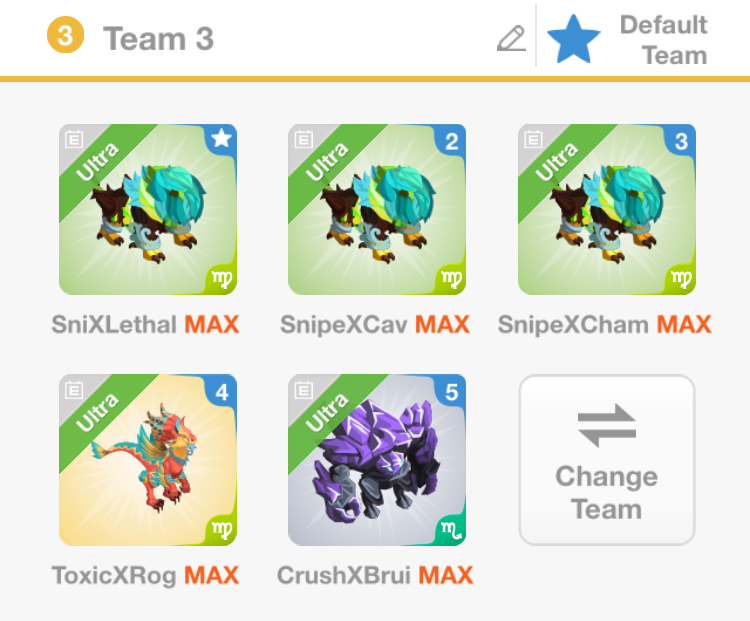Toggle the blue Default Team star
The image size is (750, 621).
pos(574,39)
